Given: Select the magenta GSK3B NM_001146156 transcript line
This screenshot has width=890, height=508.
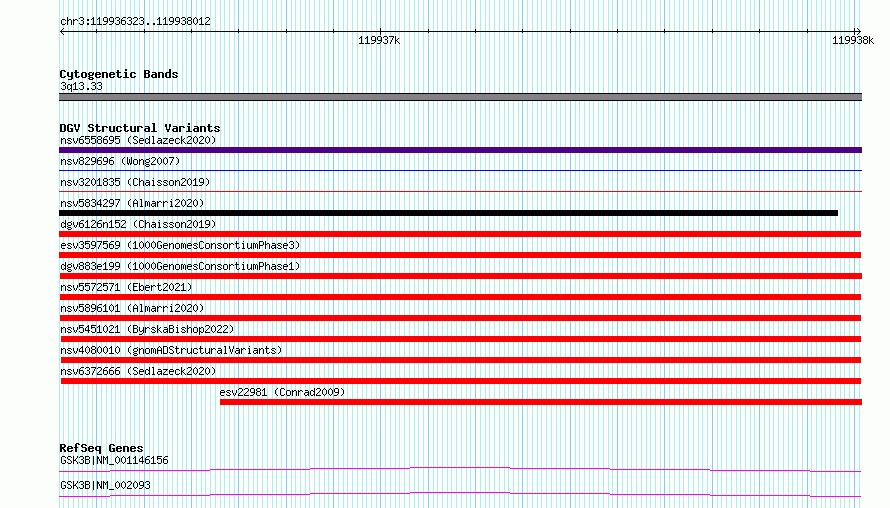Looking at the screenshot, I should click(x=460, y=469).
